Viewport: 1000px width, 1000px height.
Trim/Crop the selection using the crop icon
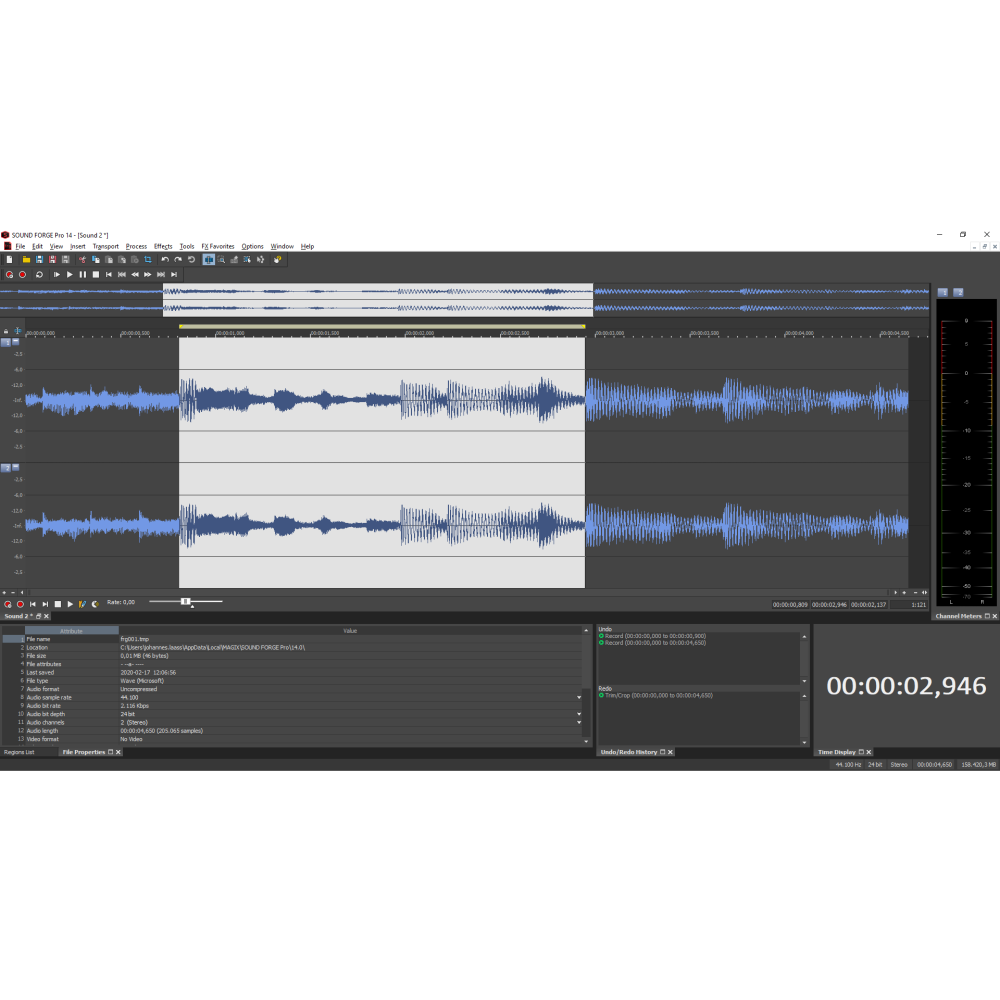tap(148, 260)
